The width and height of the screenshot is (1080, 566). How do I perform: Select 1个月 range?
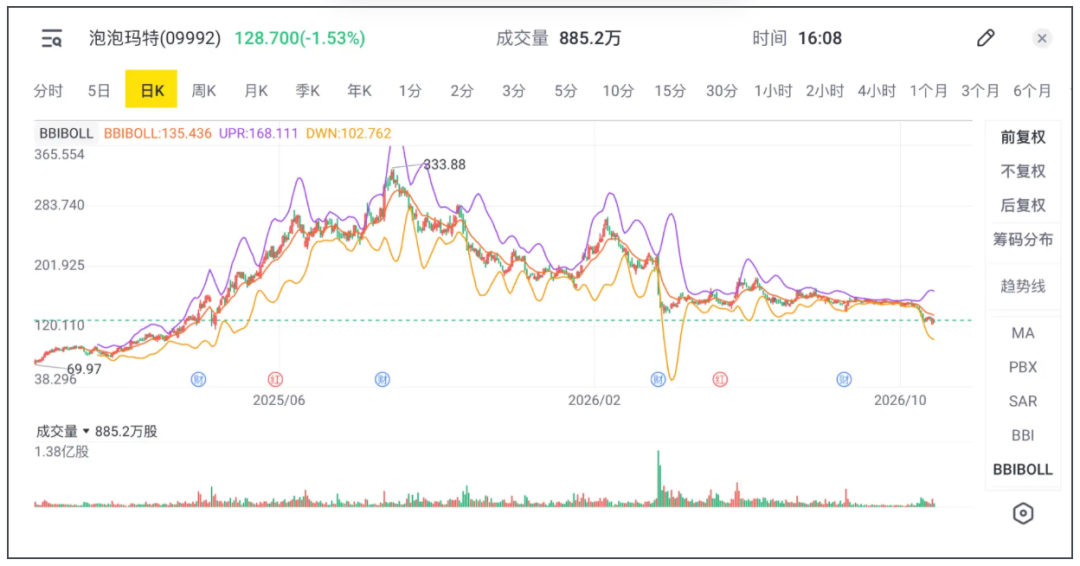coord(928,90)
